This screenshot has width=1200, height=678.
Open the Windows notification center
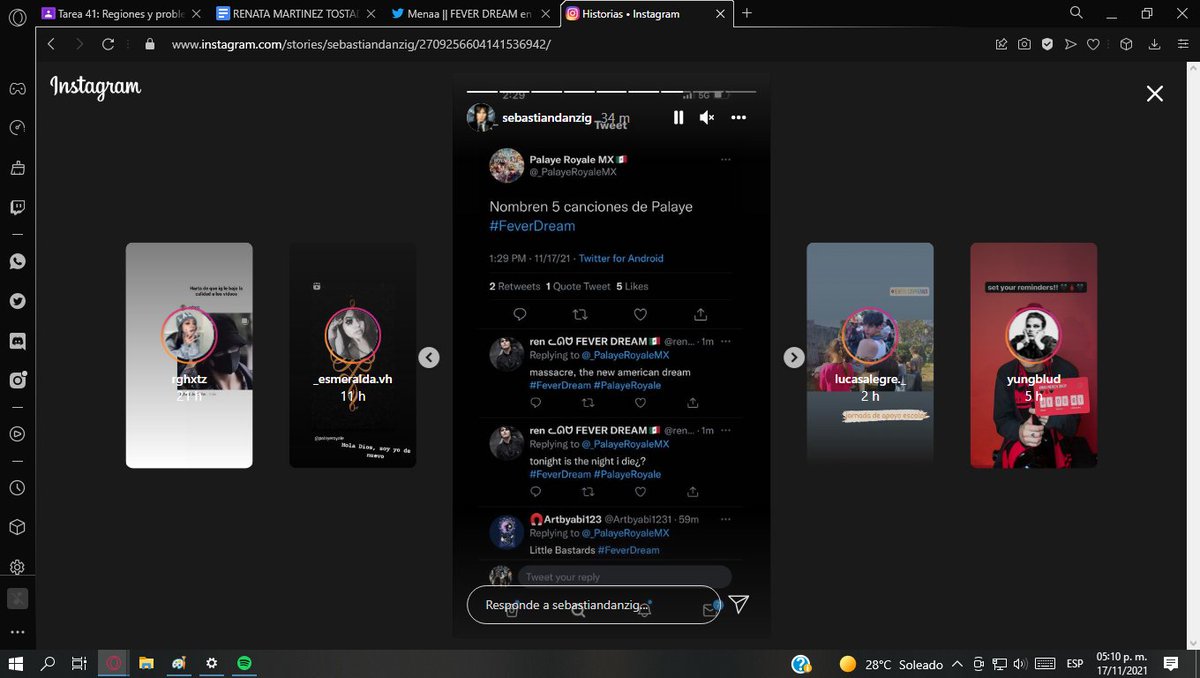coord(1171,664)
